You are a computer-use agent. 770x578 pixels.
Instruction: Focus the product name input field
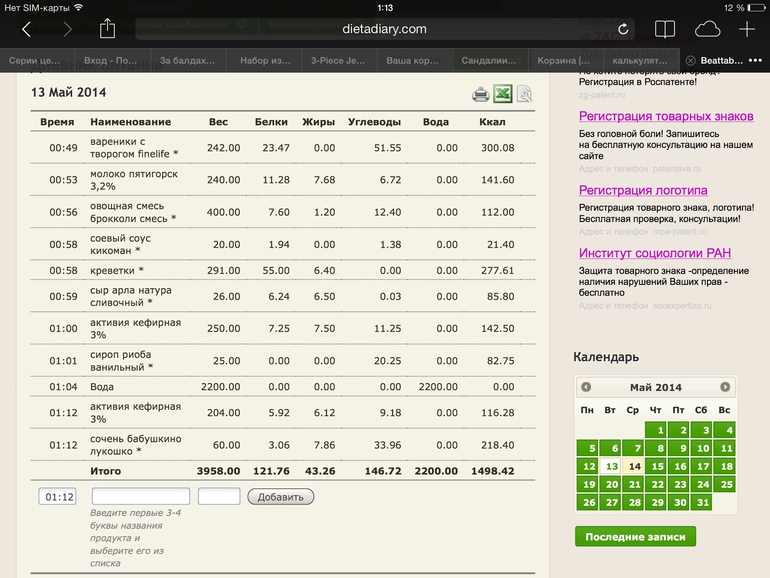tap(140, 496)
